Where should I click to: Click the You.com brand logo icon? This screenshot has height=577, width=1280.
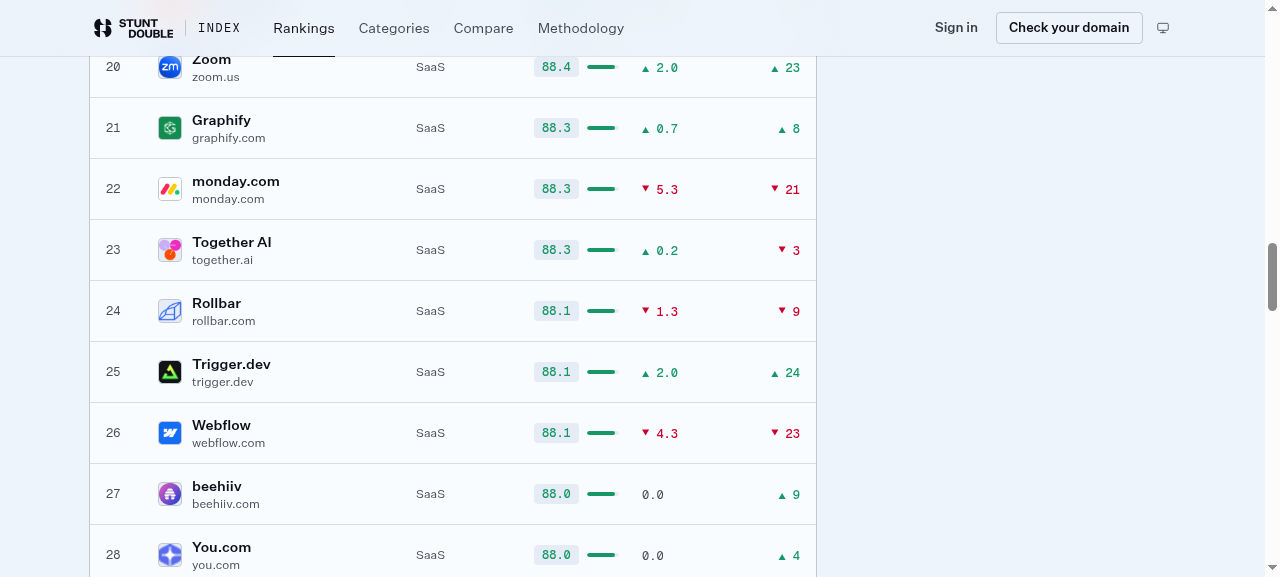pyautogui.click(x=170, y=555)
